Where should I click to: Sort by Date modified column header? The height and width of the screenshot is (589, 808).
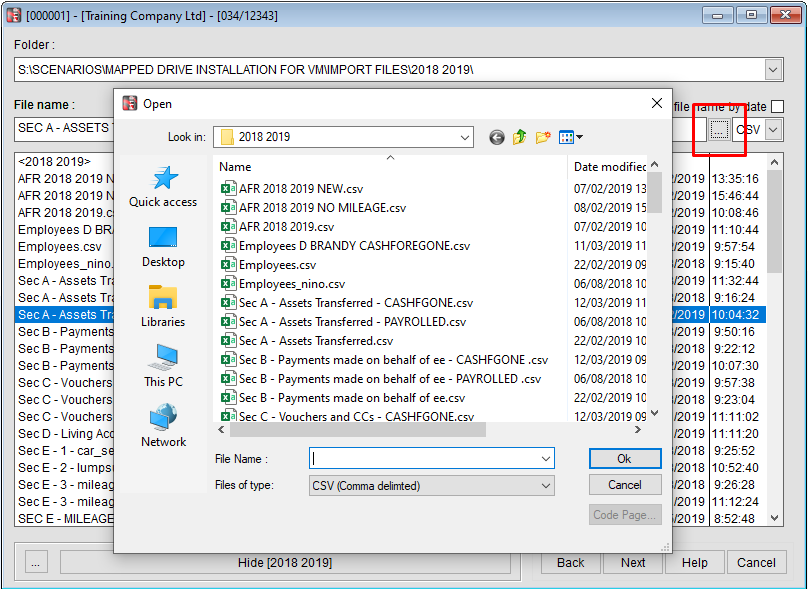tap(608, 166)
